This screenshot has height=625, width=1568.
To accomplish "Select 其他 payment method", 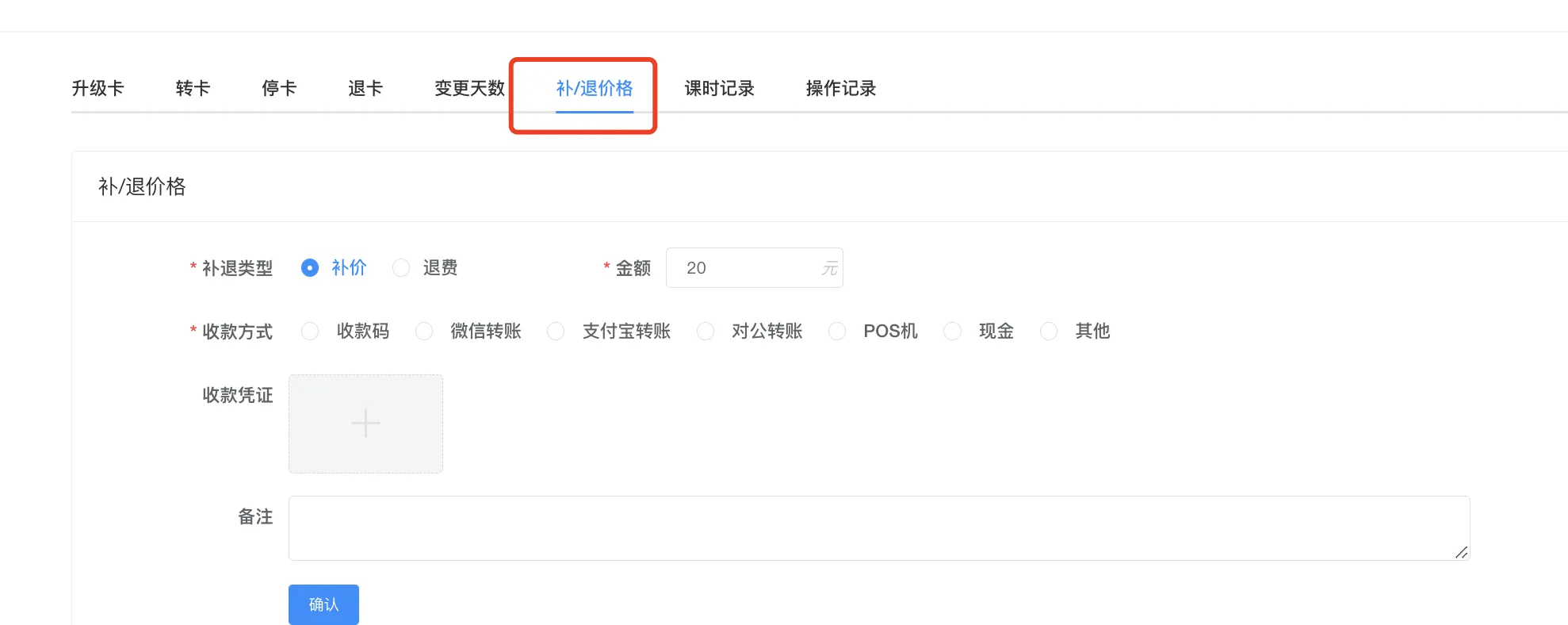I will point(1049,332).
